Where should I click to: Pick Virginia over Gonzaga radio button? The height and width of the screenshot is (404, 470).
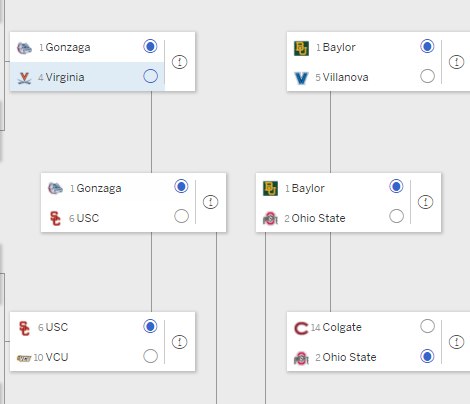[150, 76]
